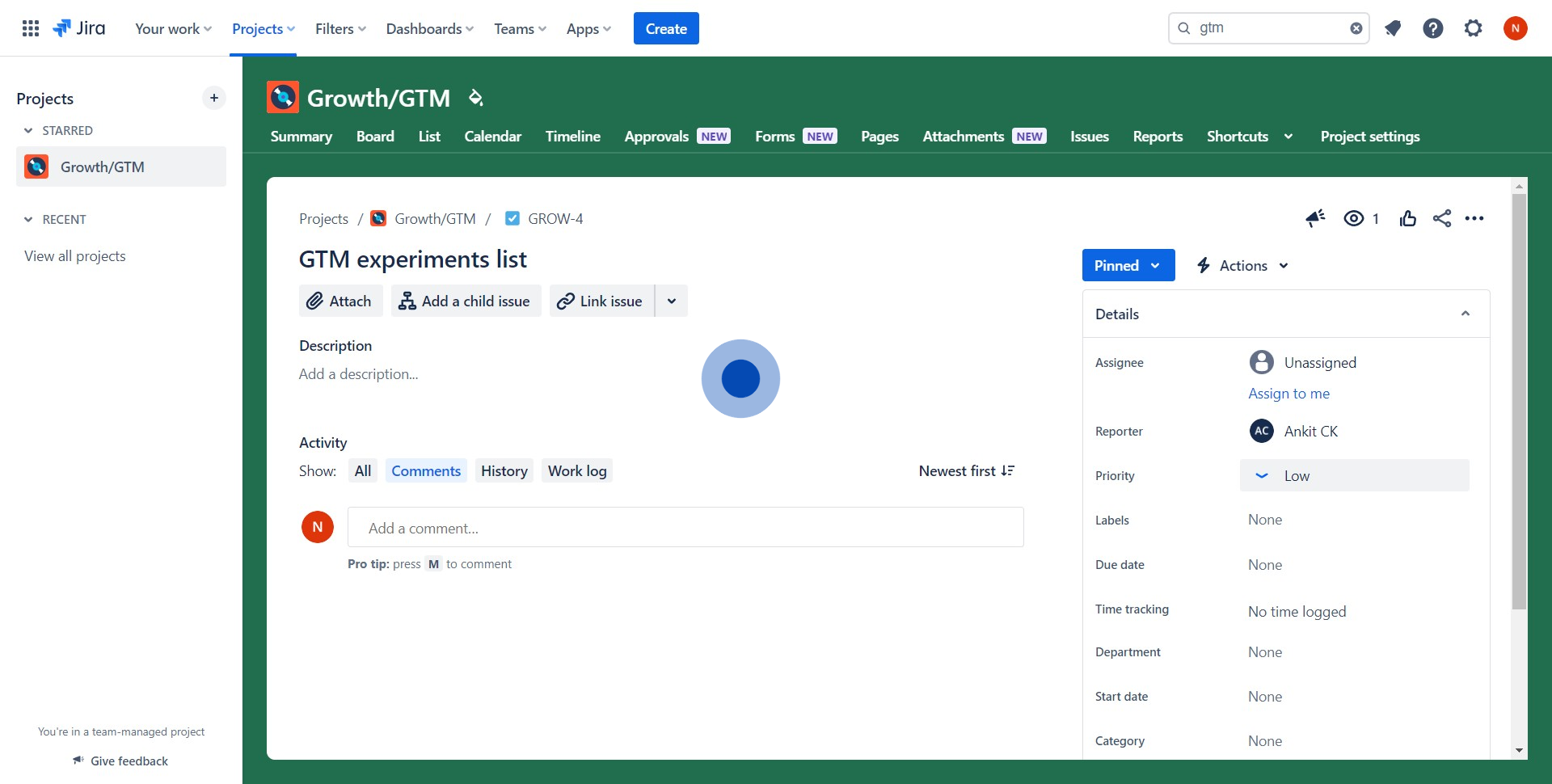Collapse the Details panel
1552x784 pixels.
[1466, 314]
